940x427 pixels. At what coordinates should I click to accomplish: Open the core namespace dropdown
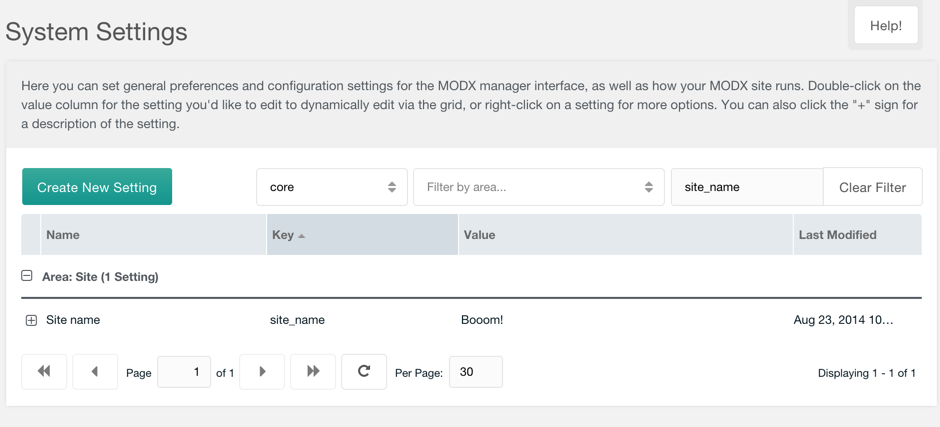click(x=331, y=187)
